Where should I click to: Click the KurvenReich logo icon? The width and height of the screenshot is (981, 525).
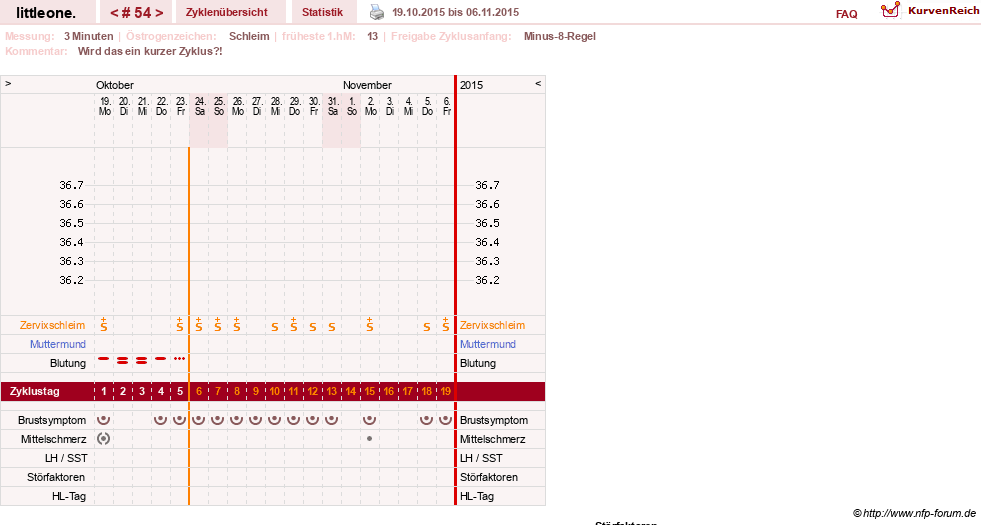(890, 10)
